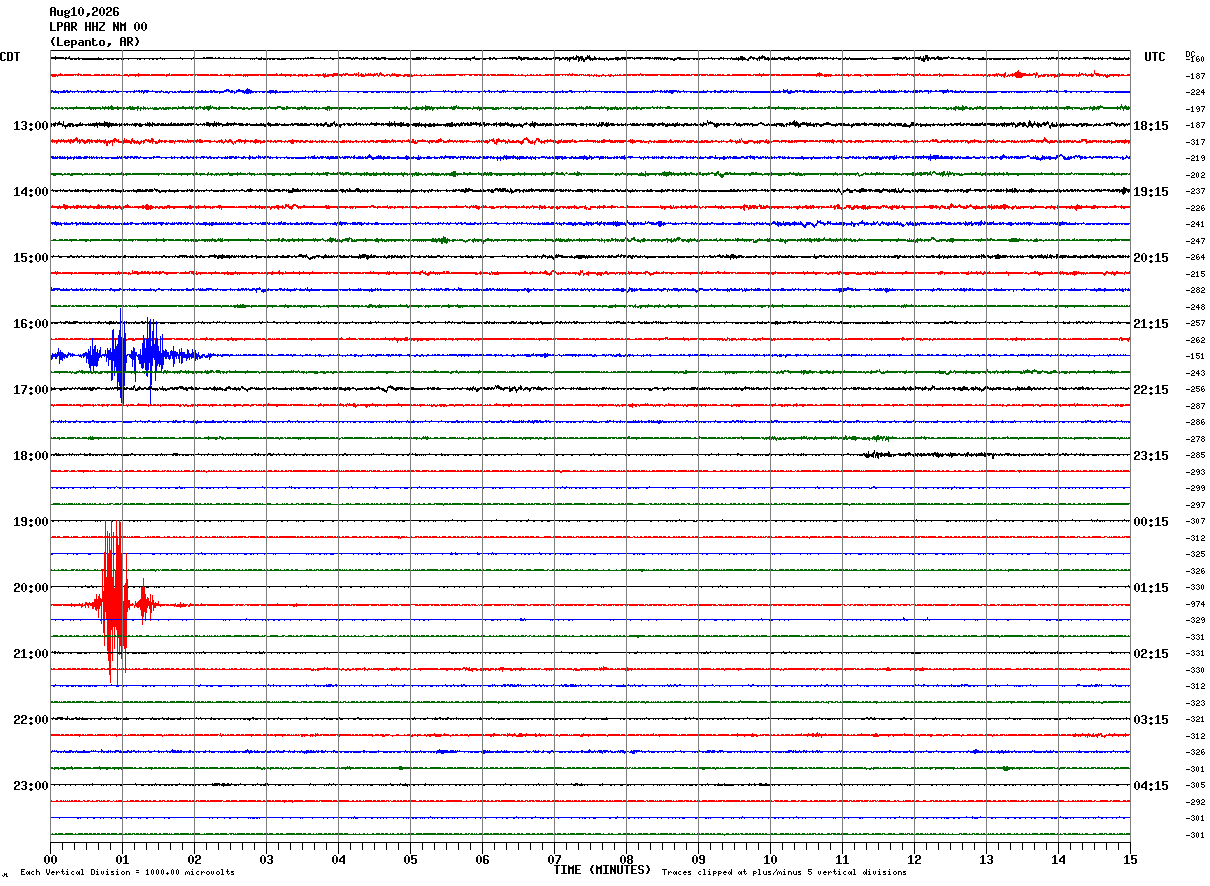Click the TIME (MINUTES) axis title

coord(602,870)
